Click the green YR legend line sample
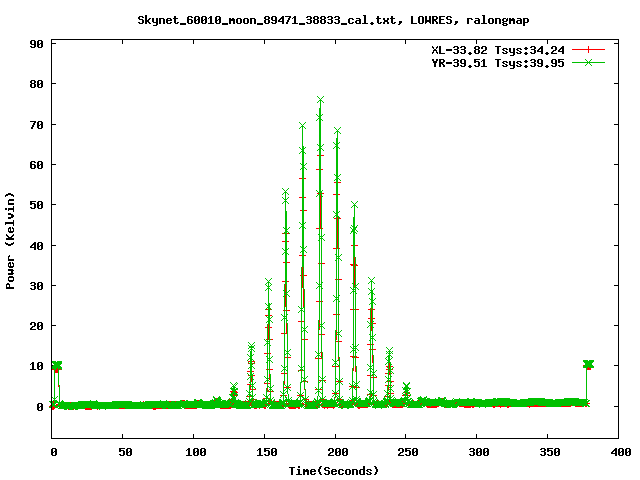The height and width of the screenshot is (480, 640). pos(588,62)
